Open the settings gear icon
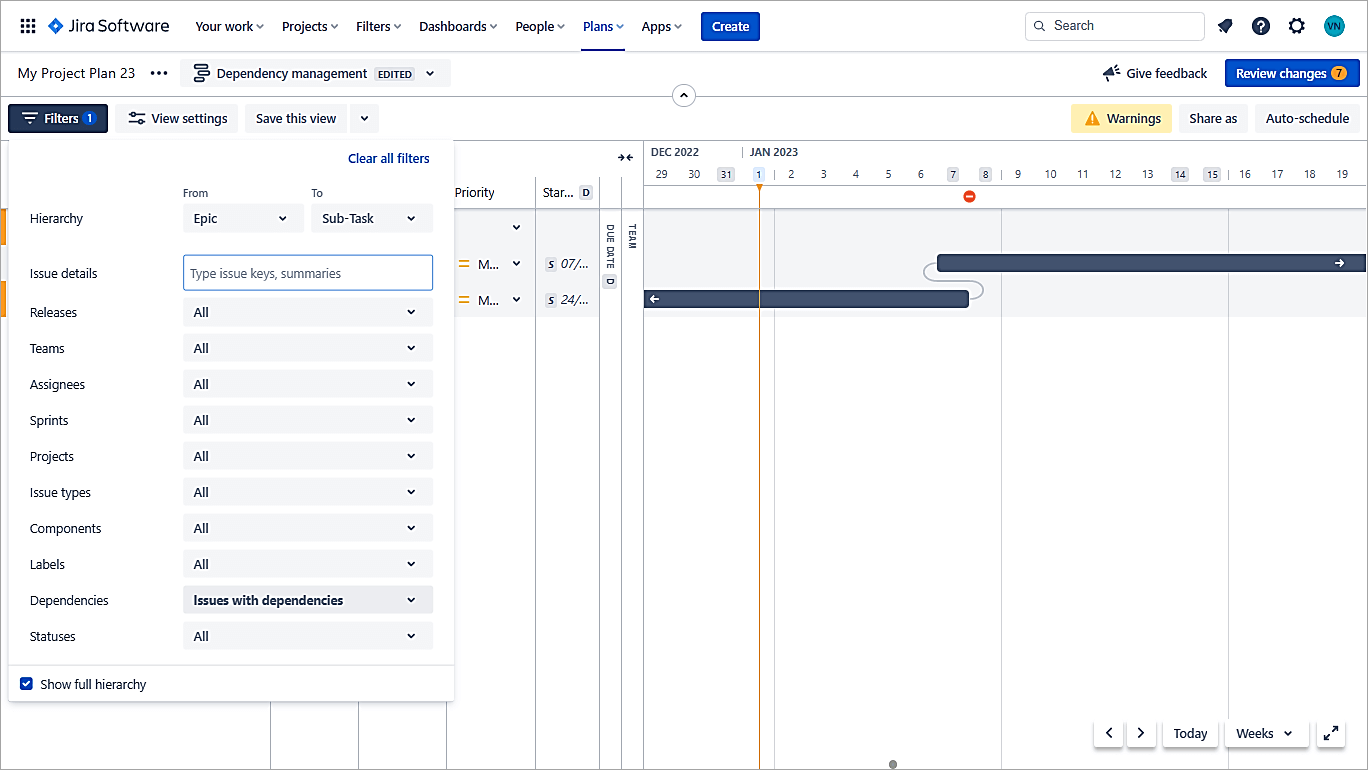This screenshot has width=1368, height=770. click(x=1297, y=26)
